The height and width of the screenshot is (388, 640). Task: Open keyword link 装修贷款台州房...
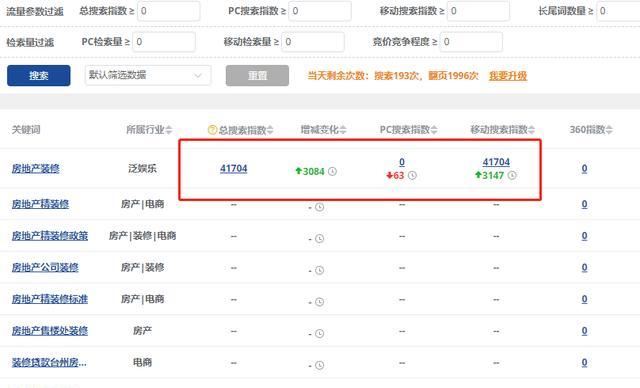[49, 362]
